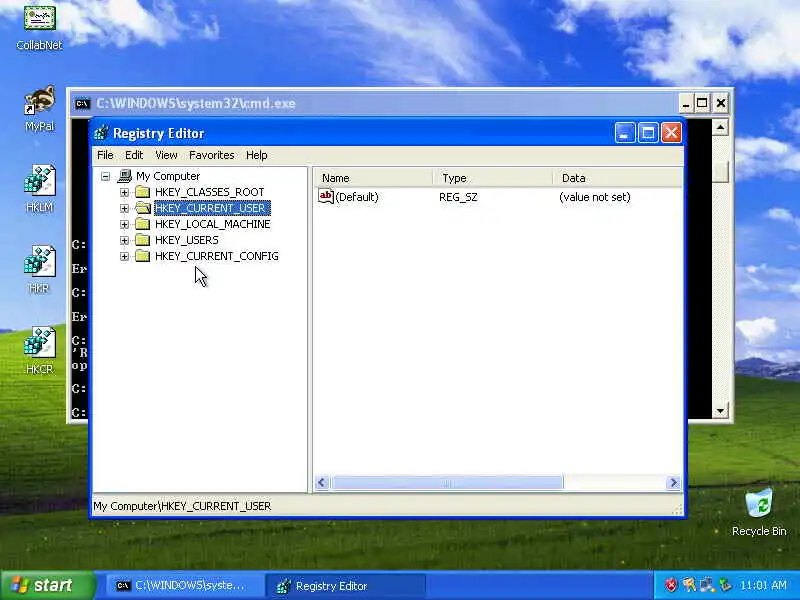Click the HKEY_CURRENT_CONFIG folder icon

(142, 256)
